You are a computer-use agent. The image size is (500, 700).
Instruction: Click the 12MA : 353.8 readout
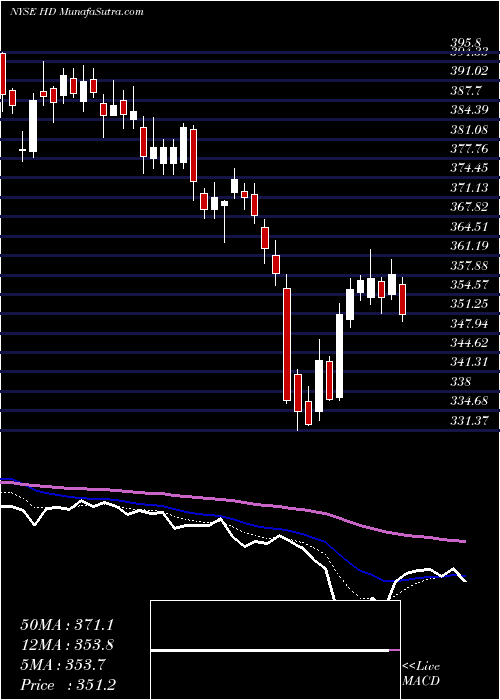[x=67, y=645]
